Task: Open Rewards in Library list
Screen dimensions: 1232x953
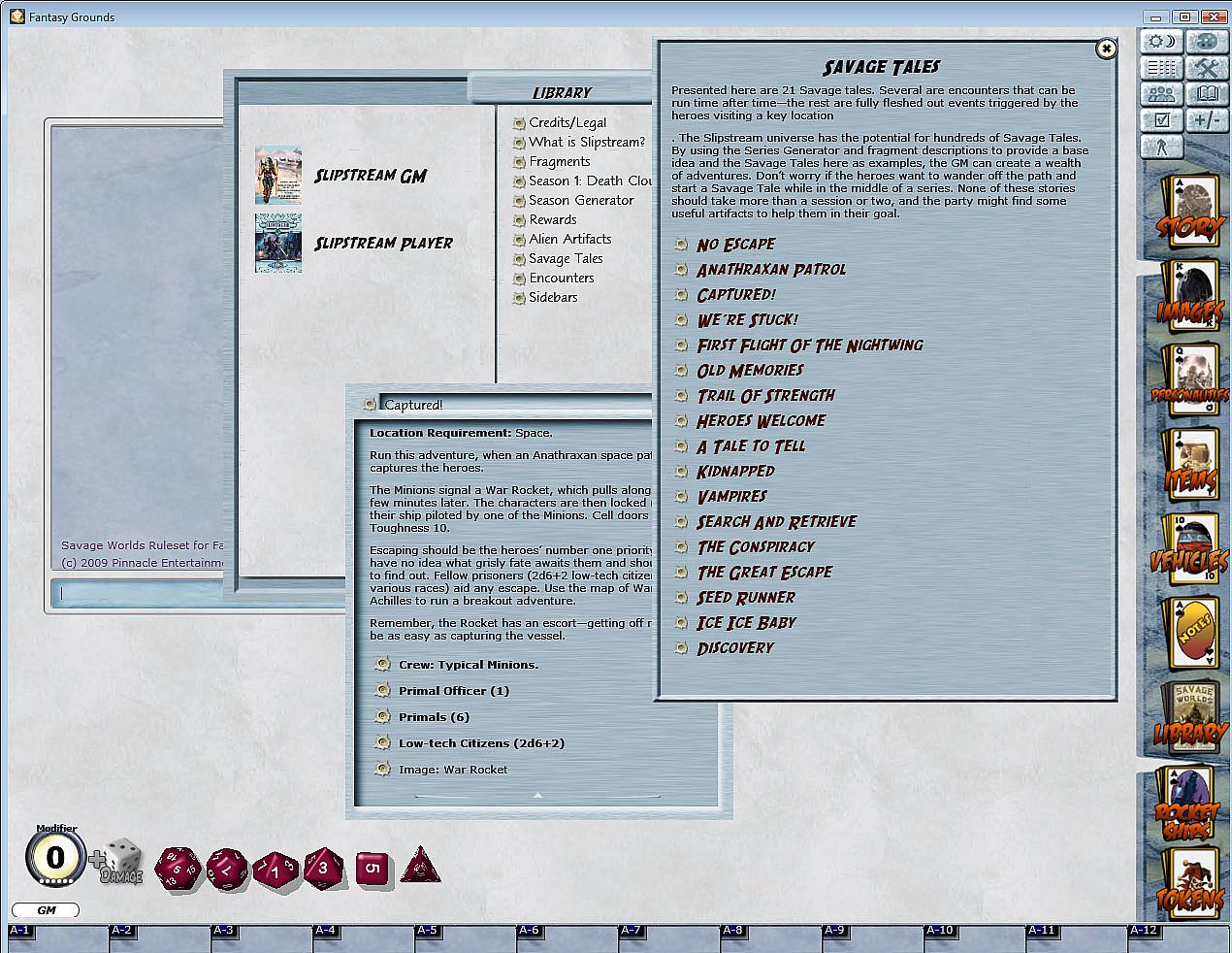Action: 552,219
